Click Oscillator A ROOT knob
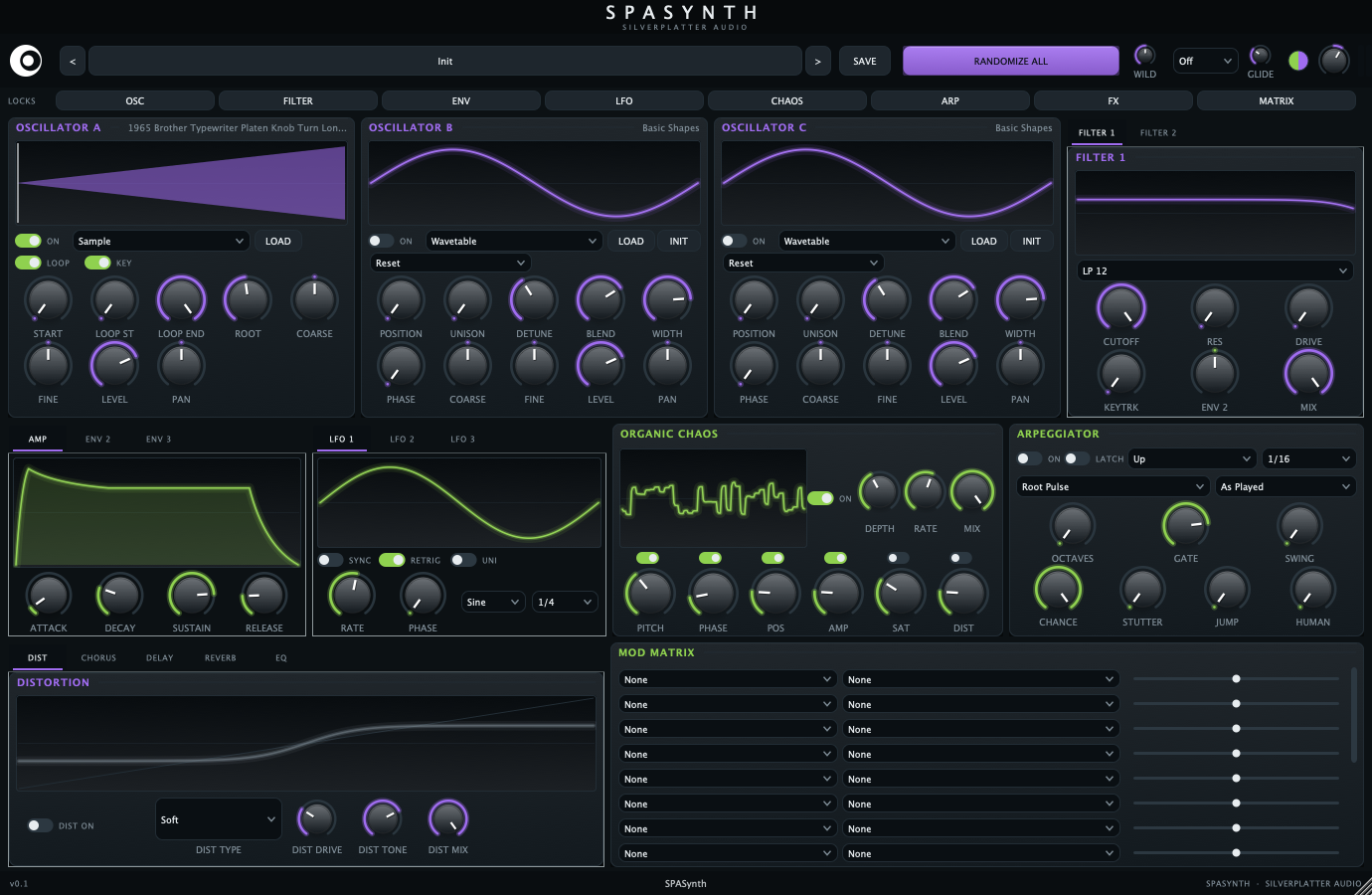1372x895 pixels. click(248, 299)
